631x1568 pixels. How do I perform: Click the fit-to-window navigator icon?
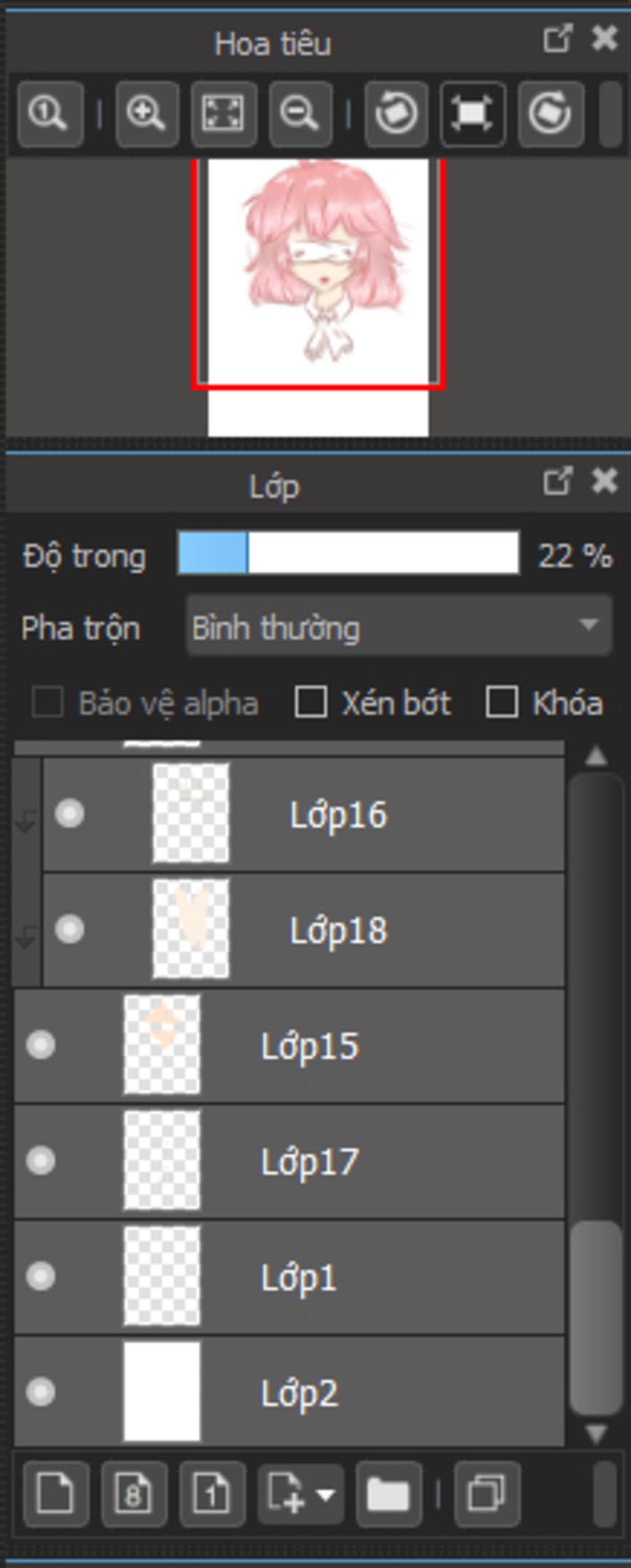(x=223, y=114)
